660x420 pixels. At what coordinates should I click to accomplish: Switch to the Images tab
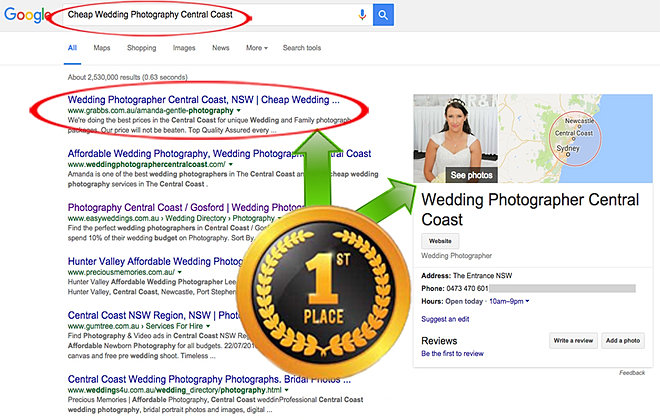(x=184, y=48)
